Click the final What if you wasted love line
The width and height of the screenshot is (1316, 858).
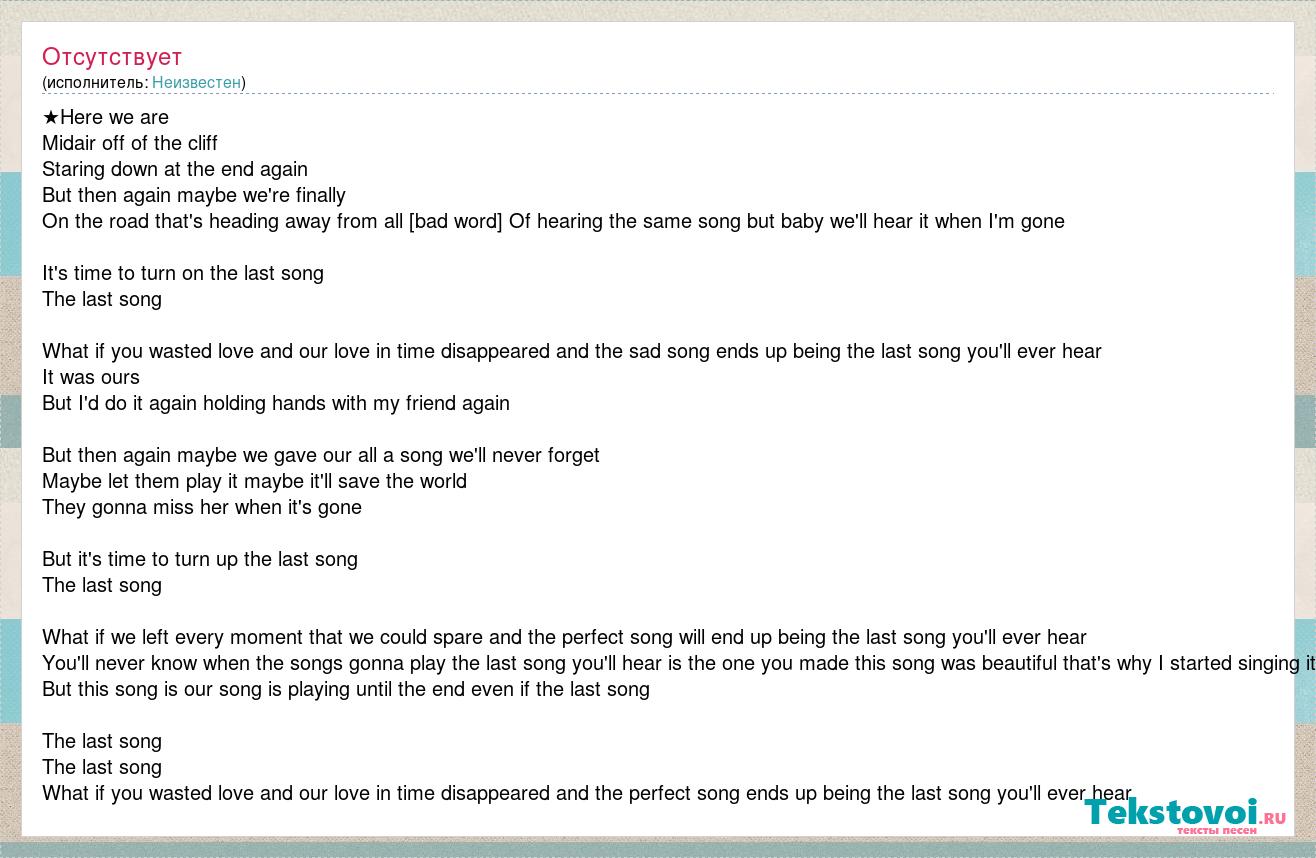(587, 793)
